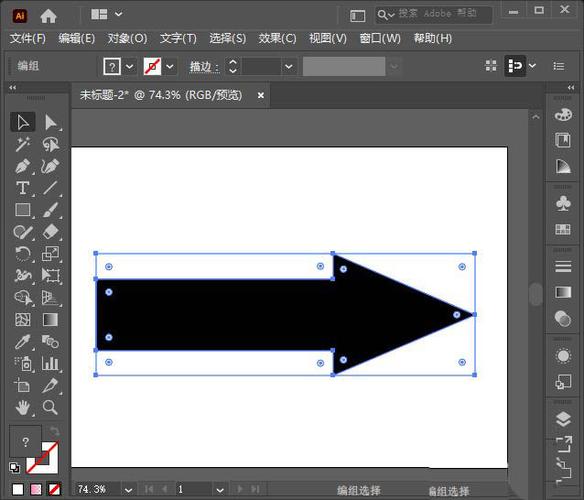This screenshot has width=584, height=500.
Task: Close the 未标题-2 document tab
Action: (261, 96)
